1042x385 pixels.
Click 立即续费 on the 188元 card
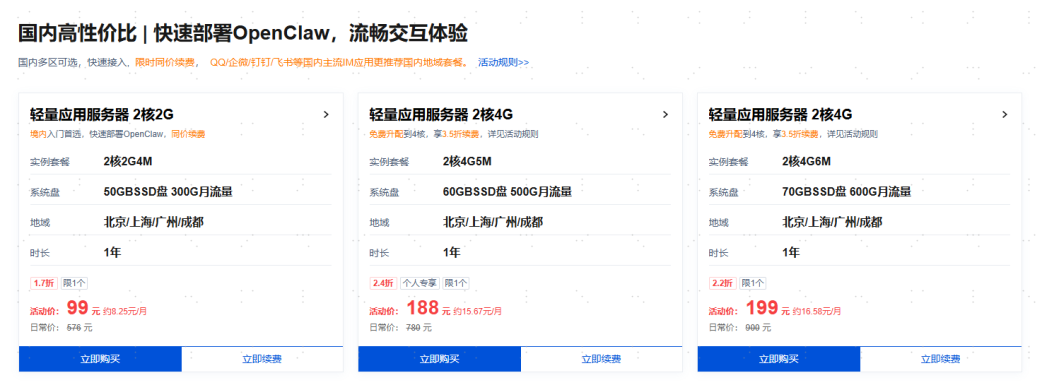tap(601, 359)
